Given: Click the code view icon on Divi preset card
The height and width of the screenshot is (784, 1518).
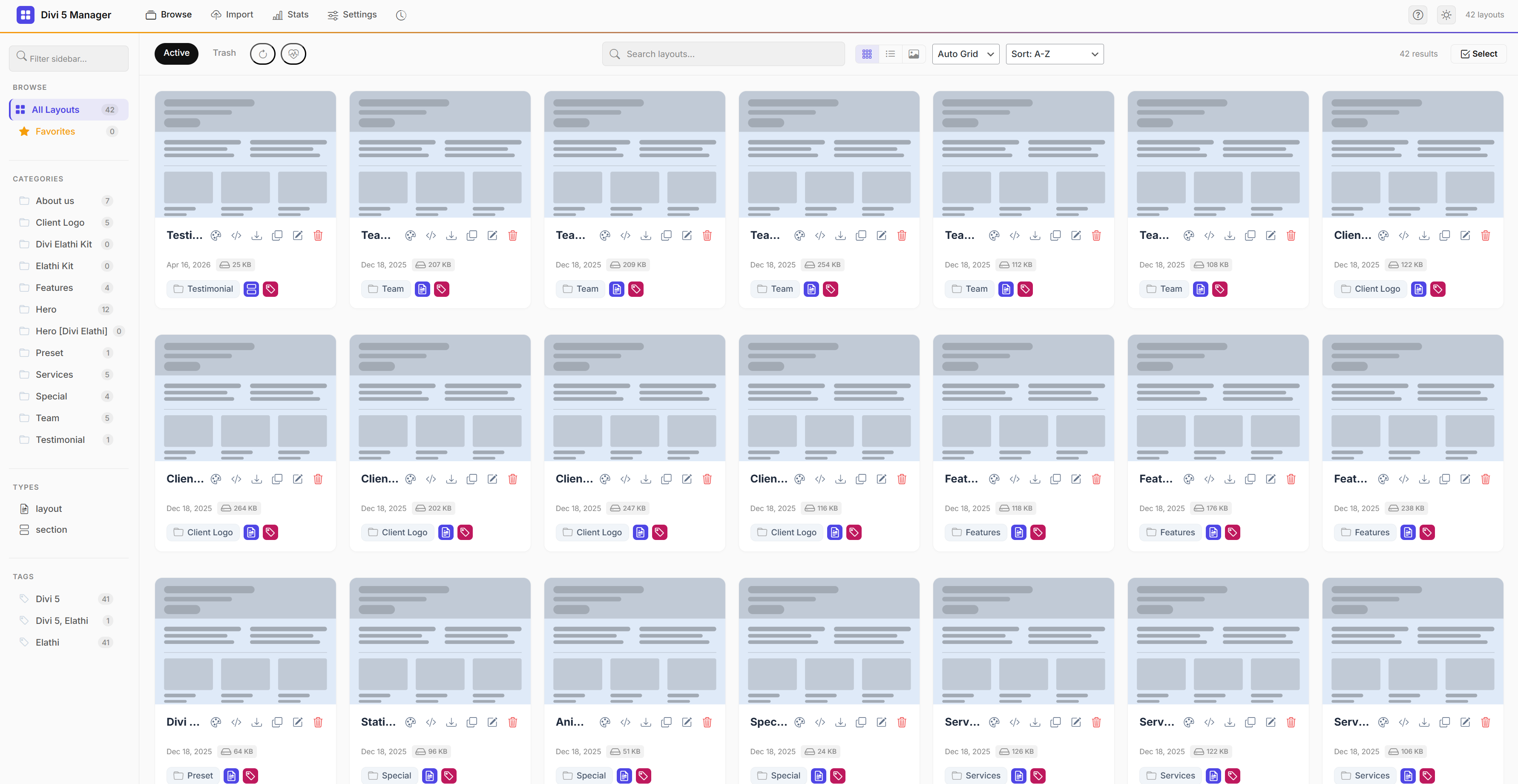Looking at the screenshot, I should coord(236,722).
